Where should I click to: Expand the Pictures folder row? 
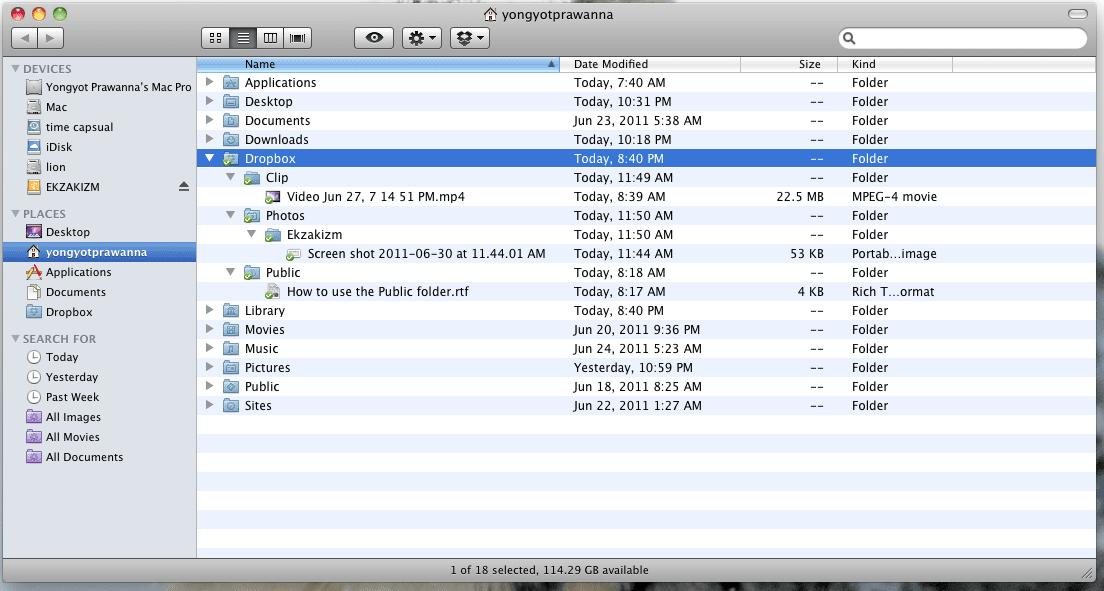point(209,367)
